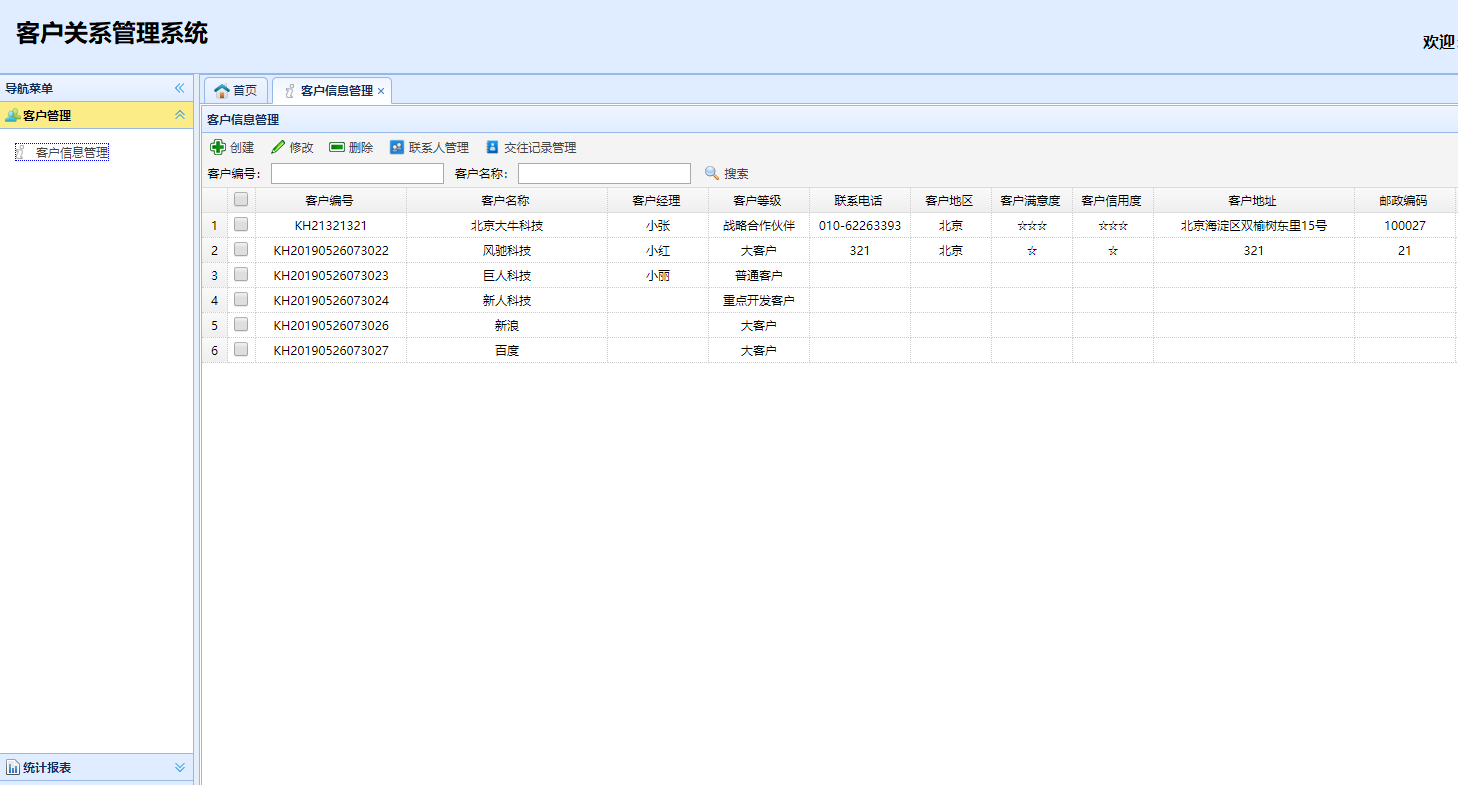The width and height of the screenshot is (1458, 785).
Task: Switch to the 首页 tab
Action: tap(242, 89)
